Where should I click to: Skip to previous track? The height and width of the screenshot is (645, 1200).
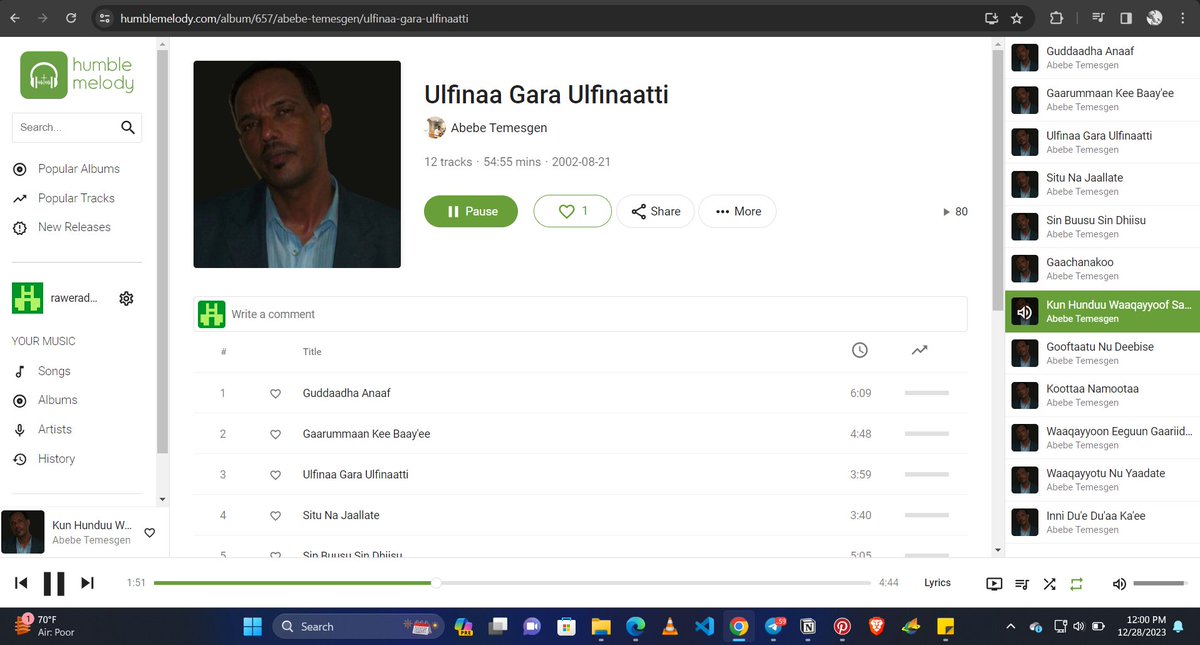[x=21, y=583]
